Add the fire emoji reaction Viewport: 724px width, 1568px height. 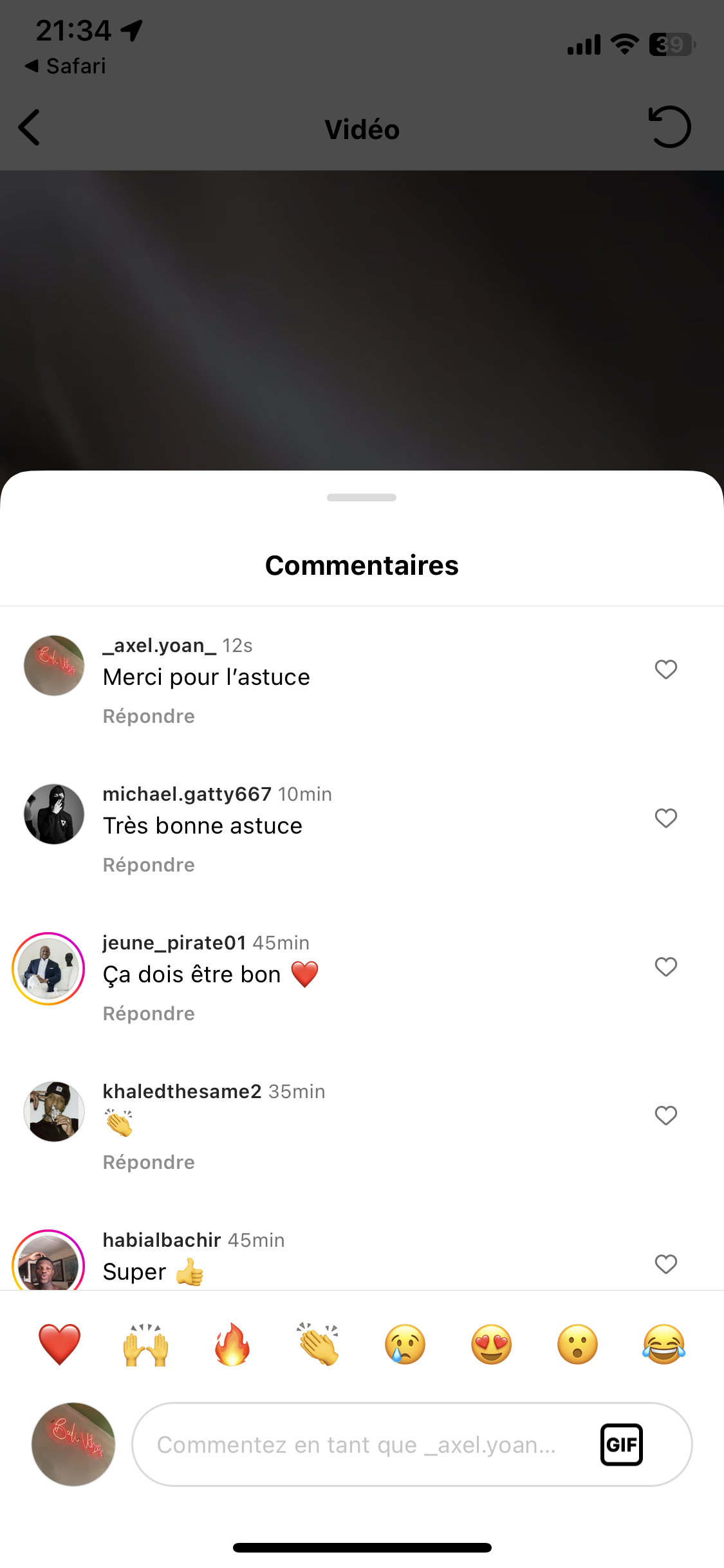coord(232,1345)
